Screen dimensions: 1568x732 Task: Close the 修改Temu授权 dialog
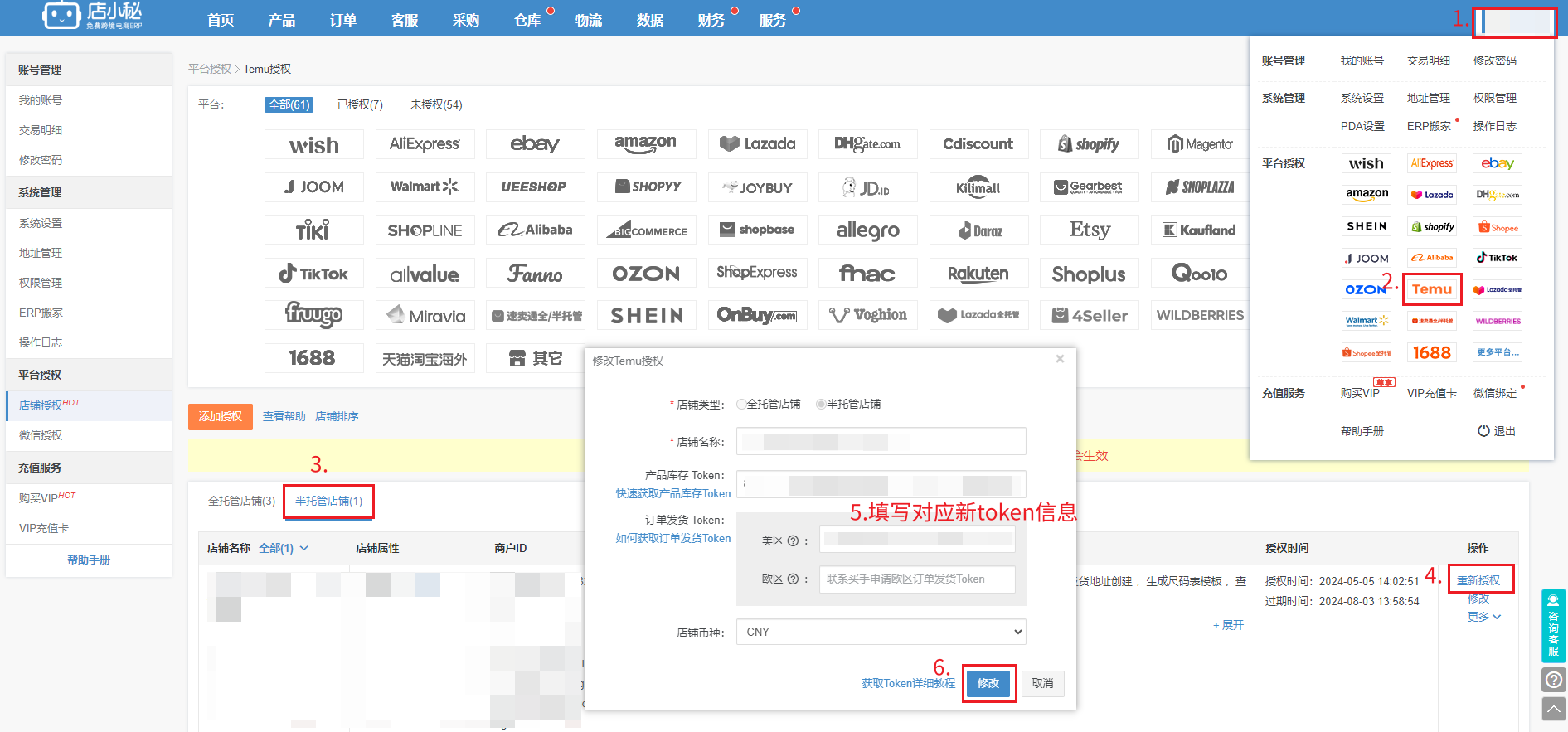click(x=1060, y=359)
